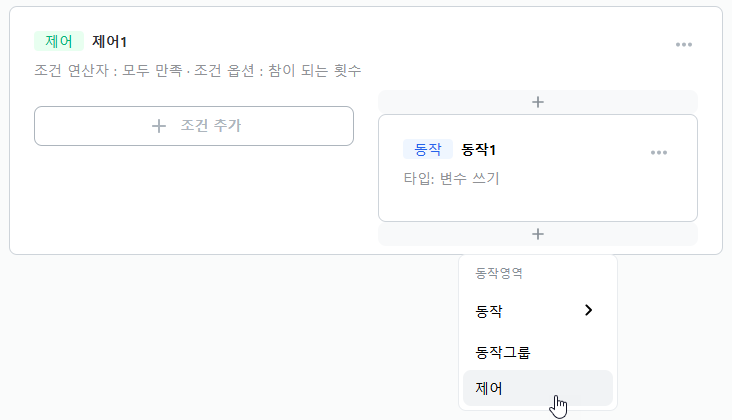Image resolution: width=732 pixels, height=420 pixels.
Task: Click the 동작영역 menu header label
Action: [499, 273]
